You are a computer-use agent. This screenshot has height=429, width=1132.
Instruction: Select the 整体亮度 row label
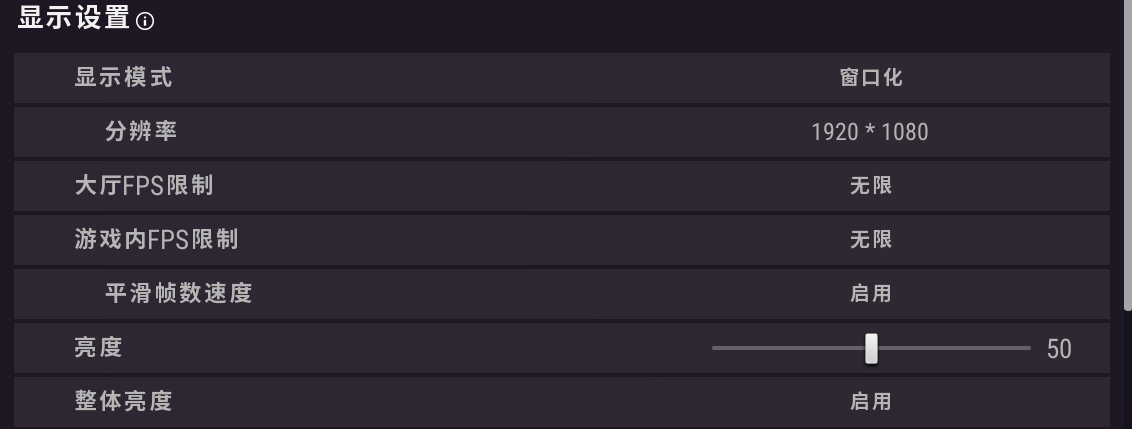click(123, 401)
